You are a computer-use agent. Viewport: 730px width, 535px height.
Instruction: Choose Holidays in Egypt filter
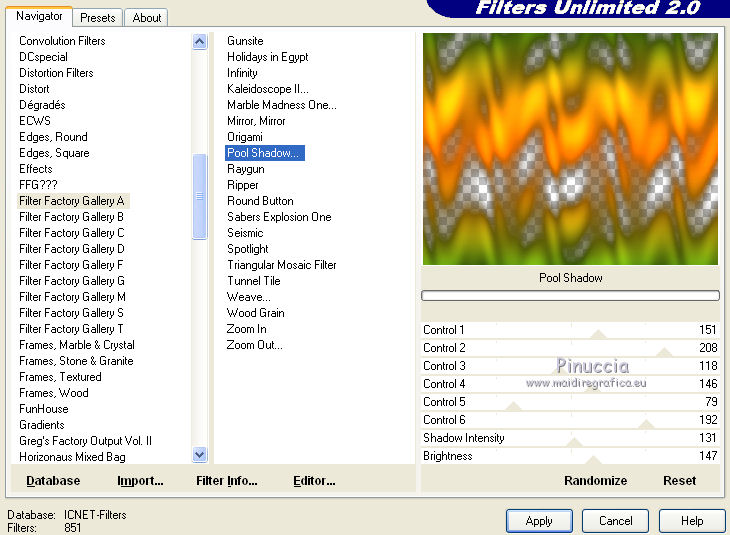[x=268, y=57]
